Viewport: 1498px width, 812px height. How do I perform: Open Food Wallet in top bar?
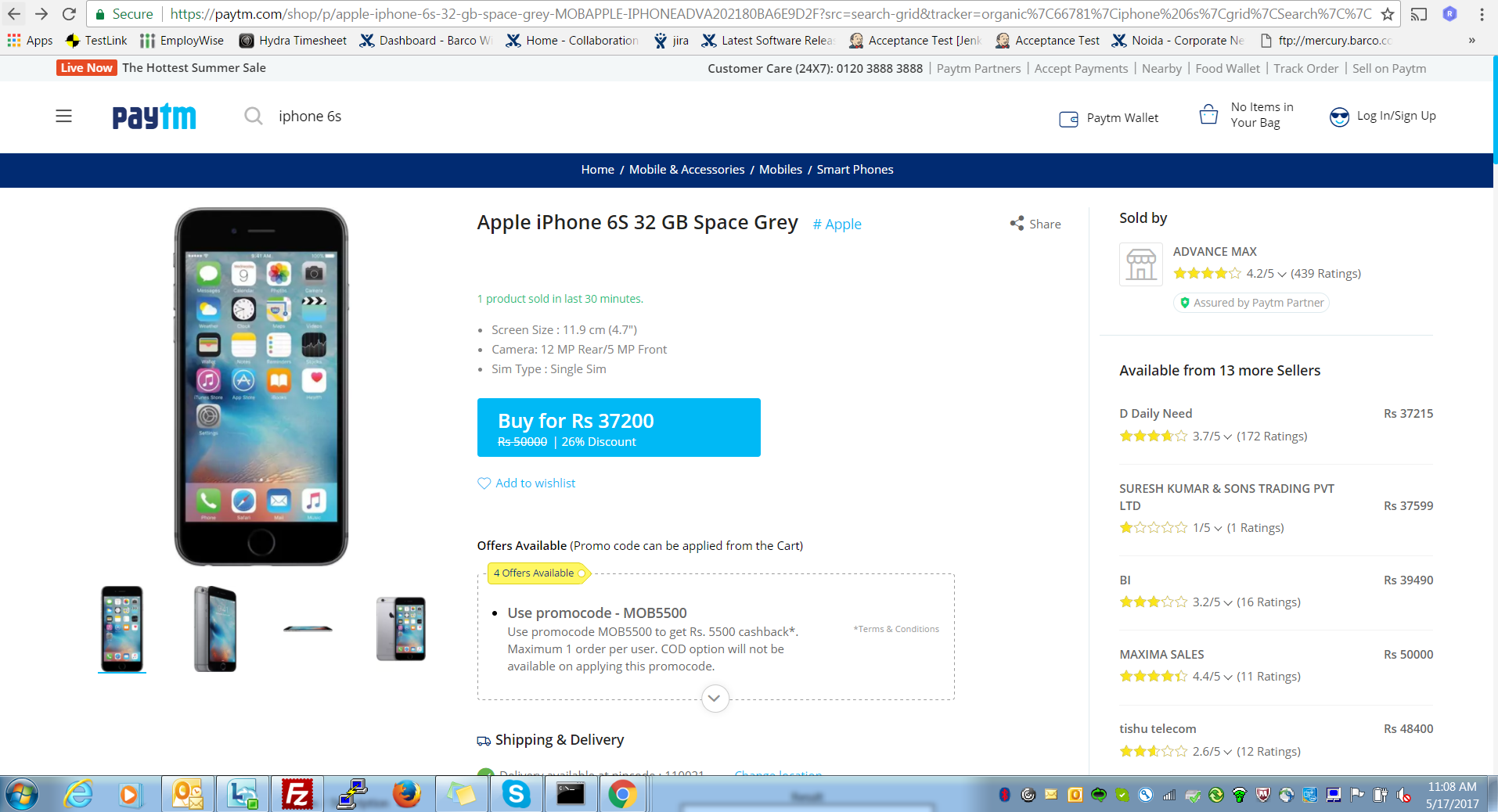(1227, 69)
